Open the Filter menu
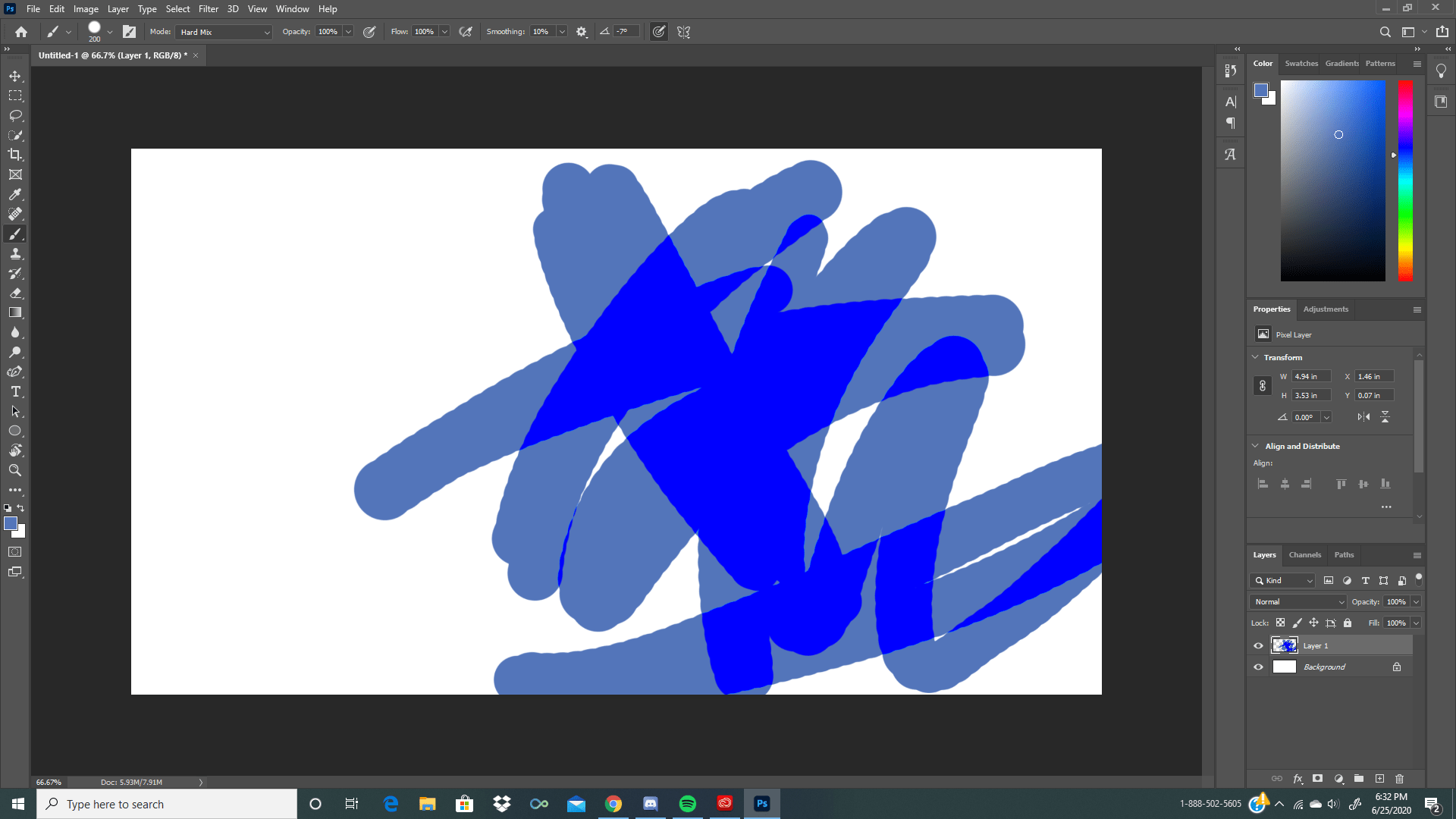This screenshot has width=1456, height=819. click(x=209, y=8)
